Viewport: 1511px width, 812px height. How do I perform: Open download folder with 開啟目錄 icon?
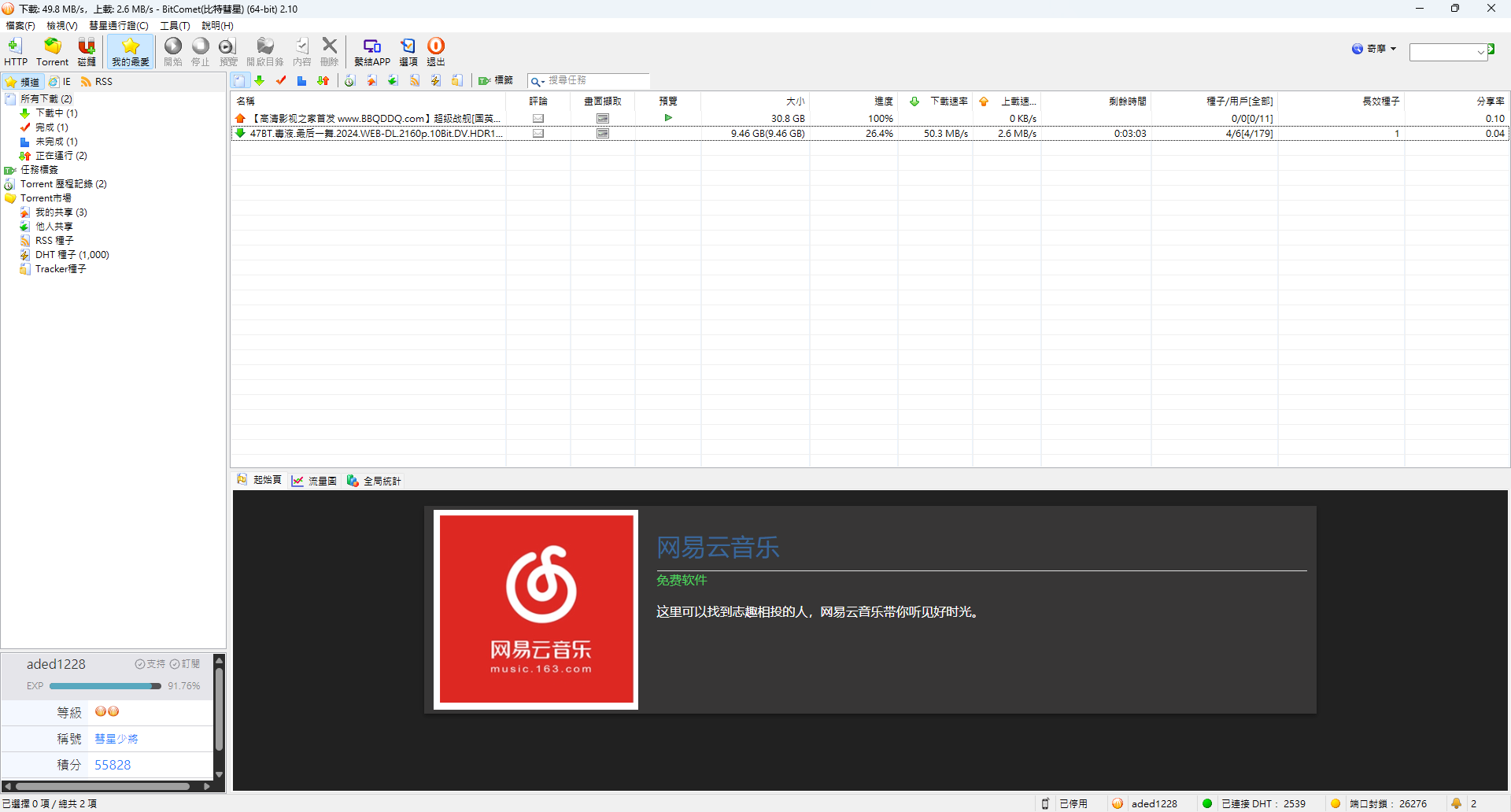point(265,52)
